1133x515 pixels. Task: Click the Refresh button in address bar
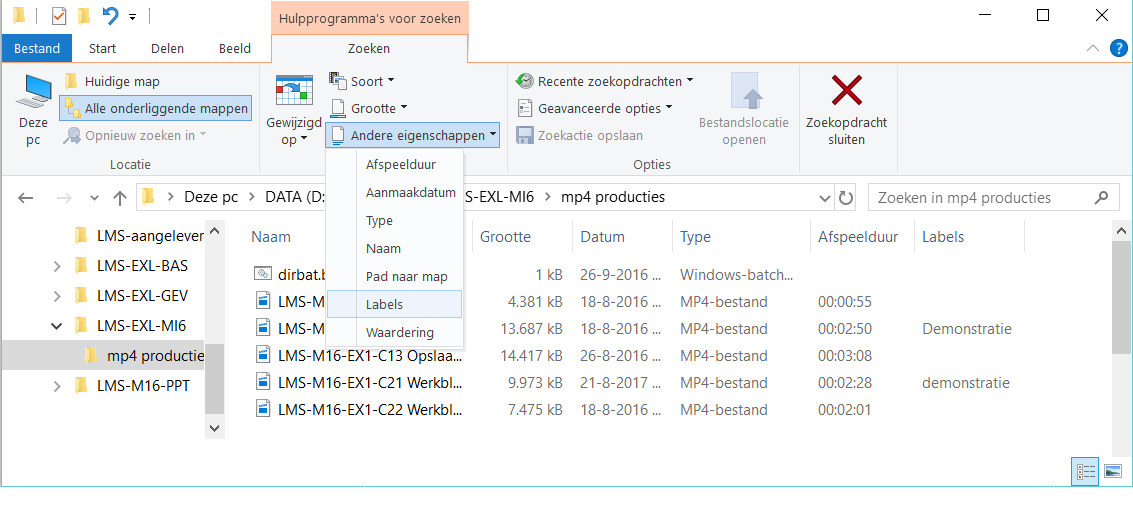(845, 198)
